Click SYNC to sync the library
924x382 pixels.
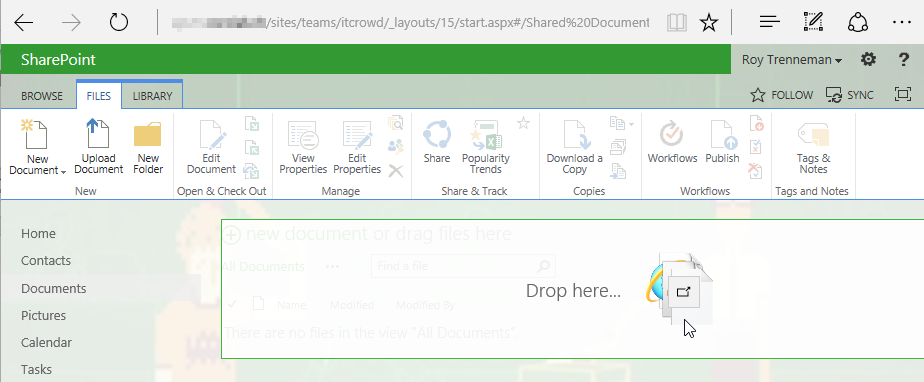[x=850, y=95]
